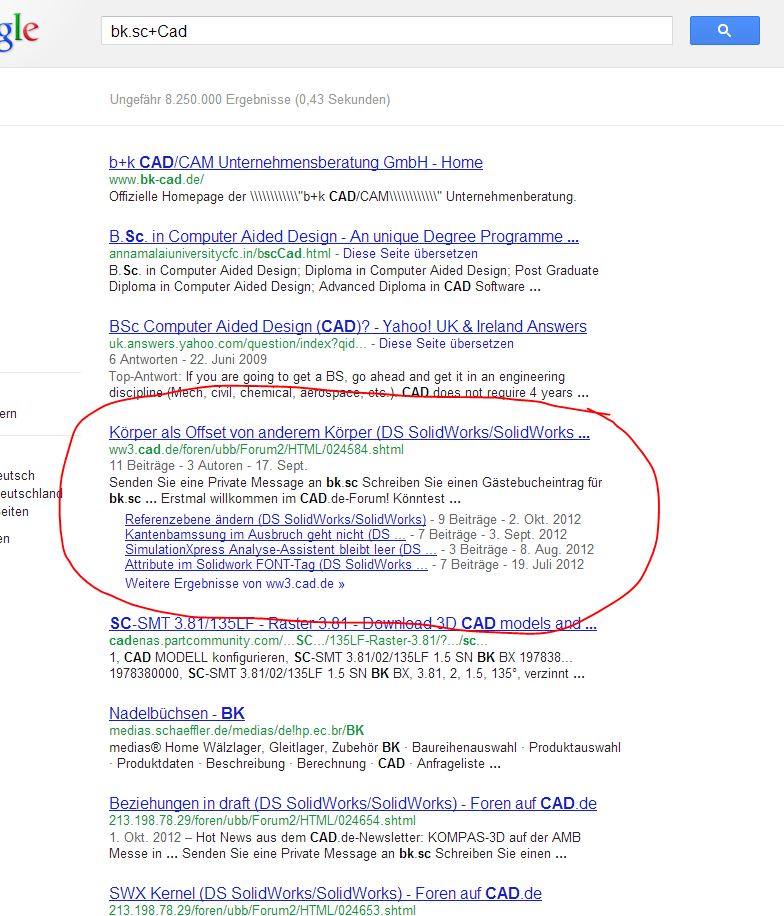Click Weitere Ergebnisse von ww3.cad.de
784x916 pixels.
click(x=235, y=584)
